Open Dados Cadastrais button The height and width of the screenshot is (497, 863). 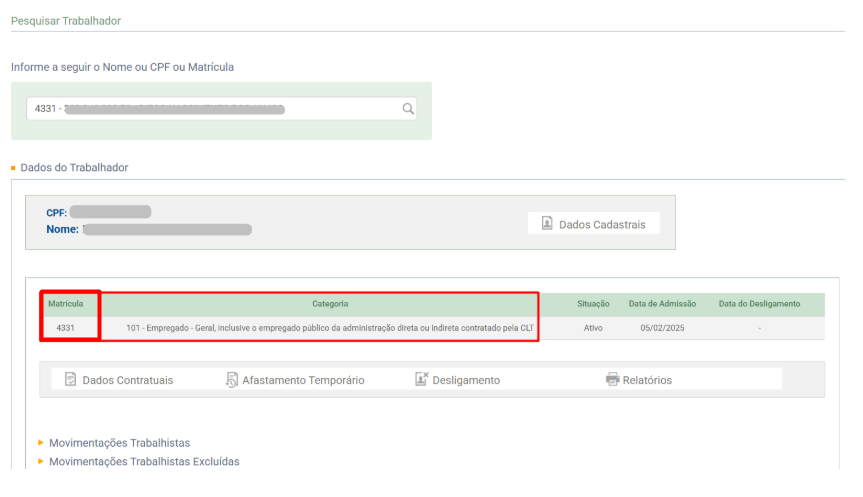tap(594, 223)
